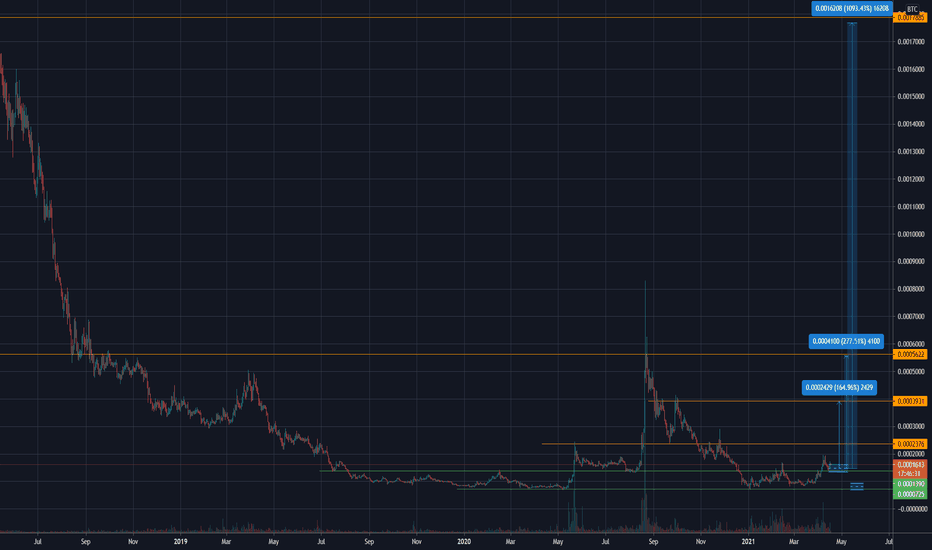Click the orange 0.0003931 price line tag
This screenshot has height=550, width=932.
click(x=911, y=401)
